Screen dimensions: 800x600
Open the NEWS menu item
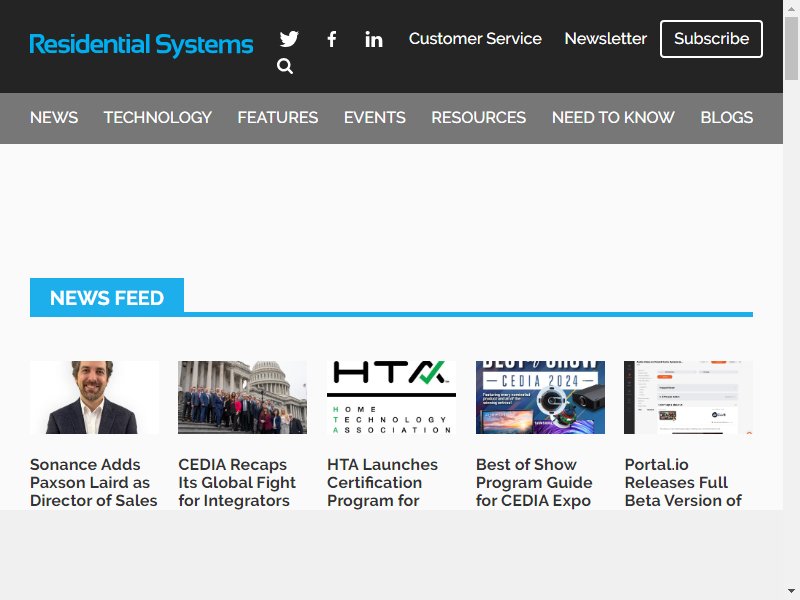point(54,117)
